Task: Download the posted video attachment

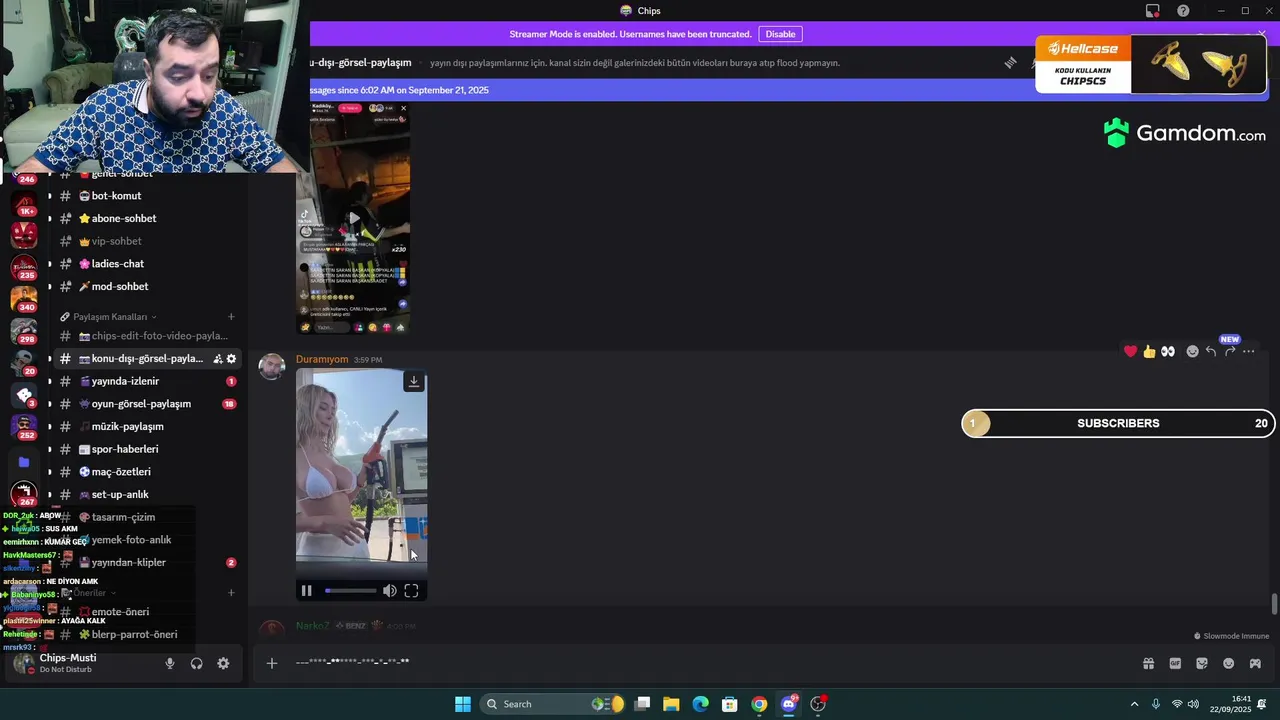Action: 413,381
